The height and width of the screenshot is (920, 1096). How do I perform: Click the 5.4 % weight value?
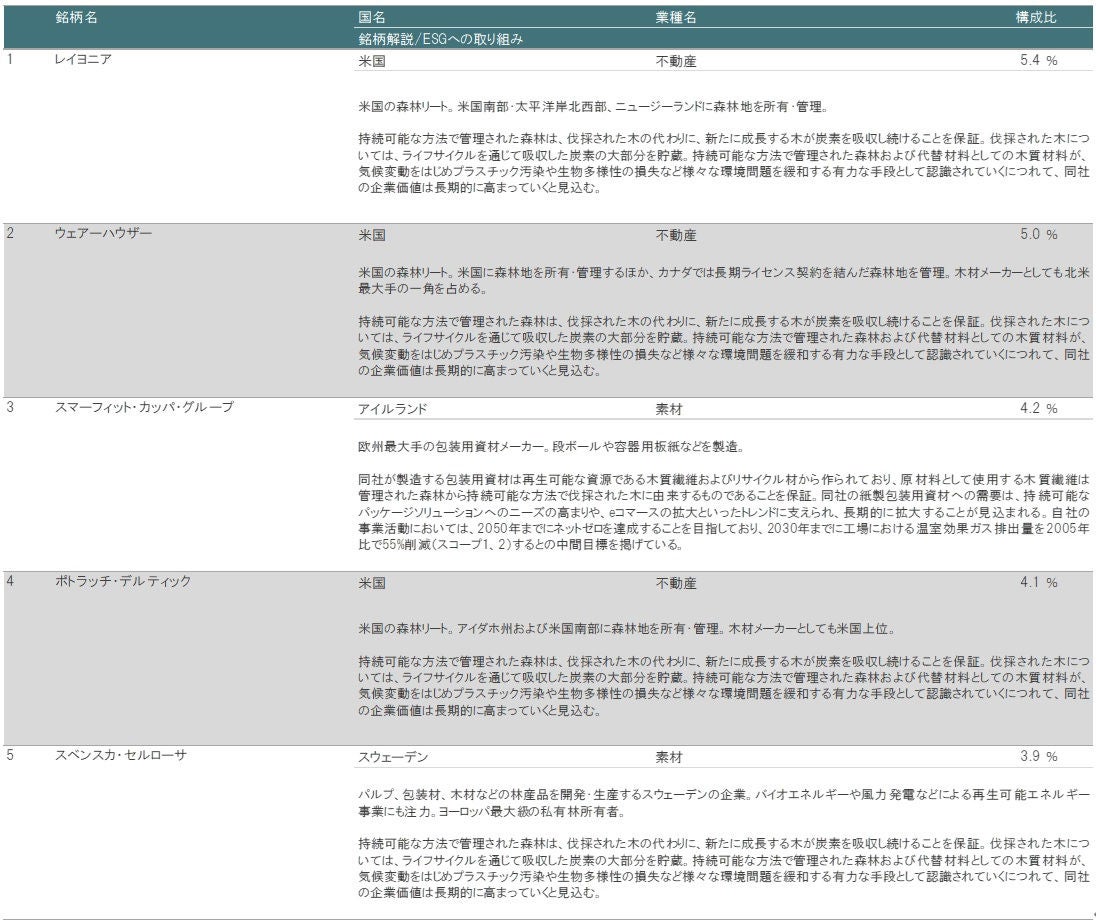(x=1038, y=61)
